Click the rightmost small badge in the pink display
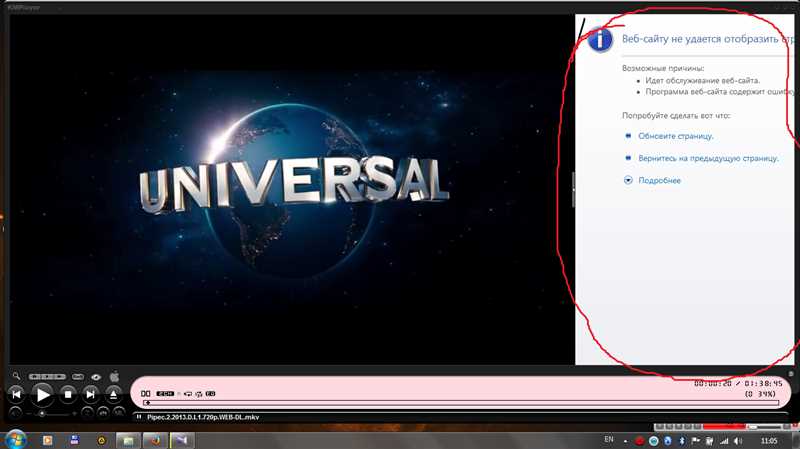Image resolution: width=800 pixels, height=449 pixels. pos(210,393)
